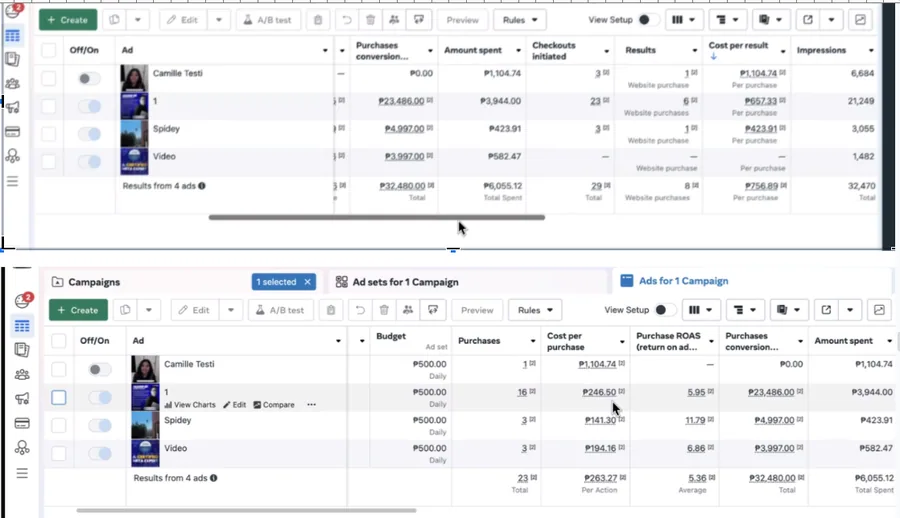Click View Charts under ad 1
900x518 pixels.
click(x=190, y=405)
